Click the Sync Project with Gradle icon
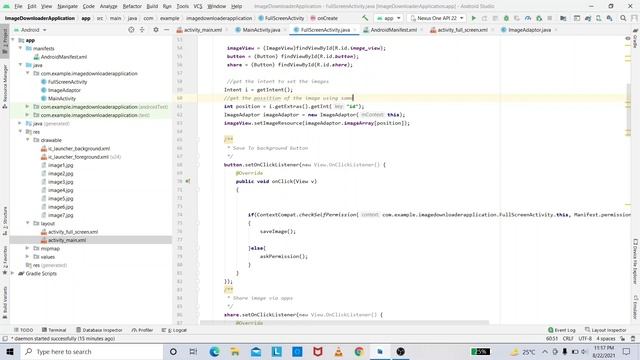The width and height of the screenshot is (640, 360). pyautogui.click(x=588, y=18)
